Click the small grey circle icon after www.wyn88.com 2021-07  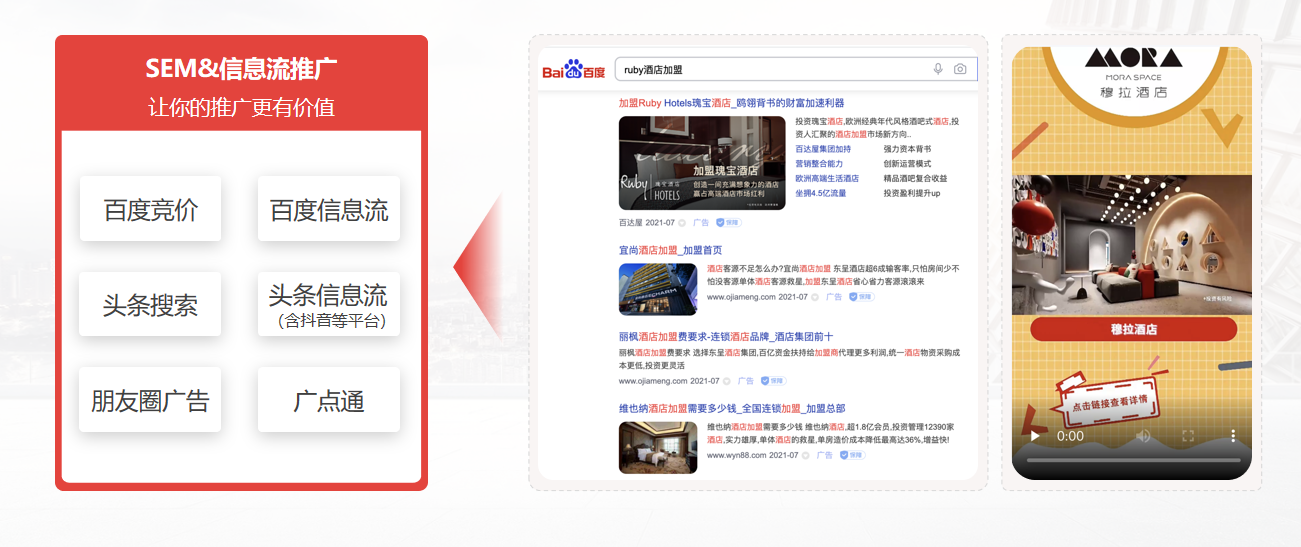[x=806, y=455]
